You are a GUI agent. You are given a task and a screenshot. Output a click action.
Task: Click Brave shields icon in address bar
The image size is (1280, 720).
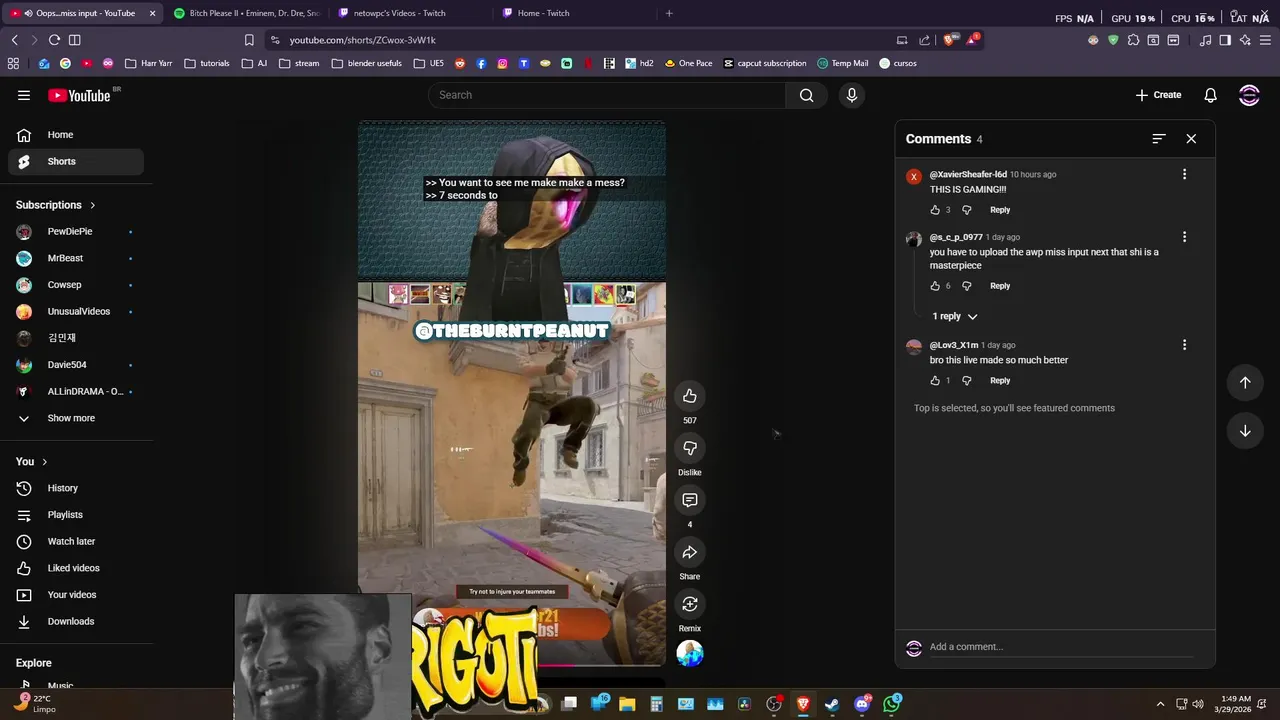(949, 40)
